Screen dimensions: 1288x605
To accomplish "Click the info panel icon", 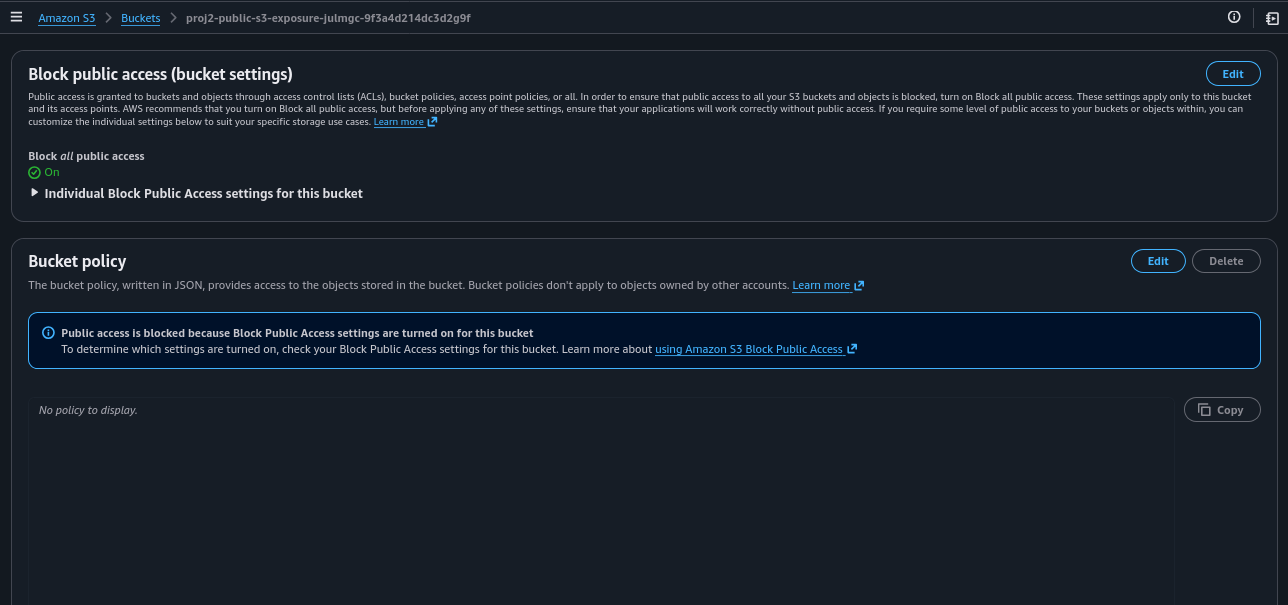I will click(1234, 17).
